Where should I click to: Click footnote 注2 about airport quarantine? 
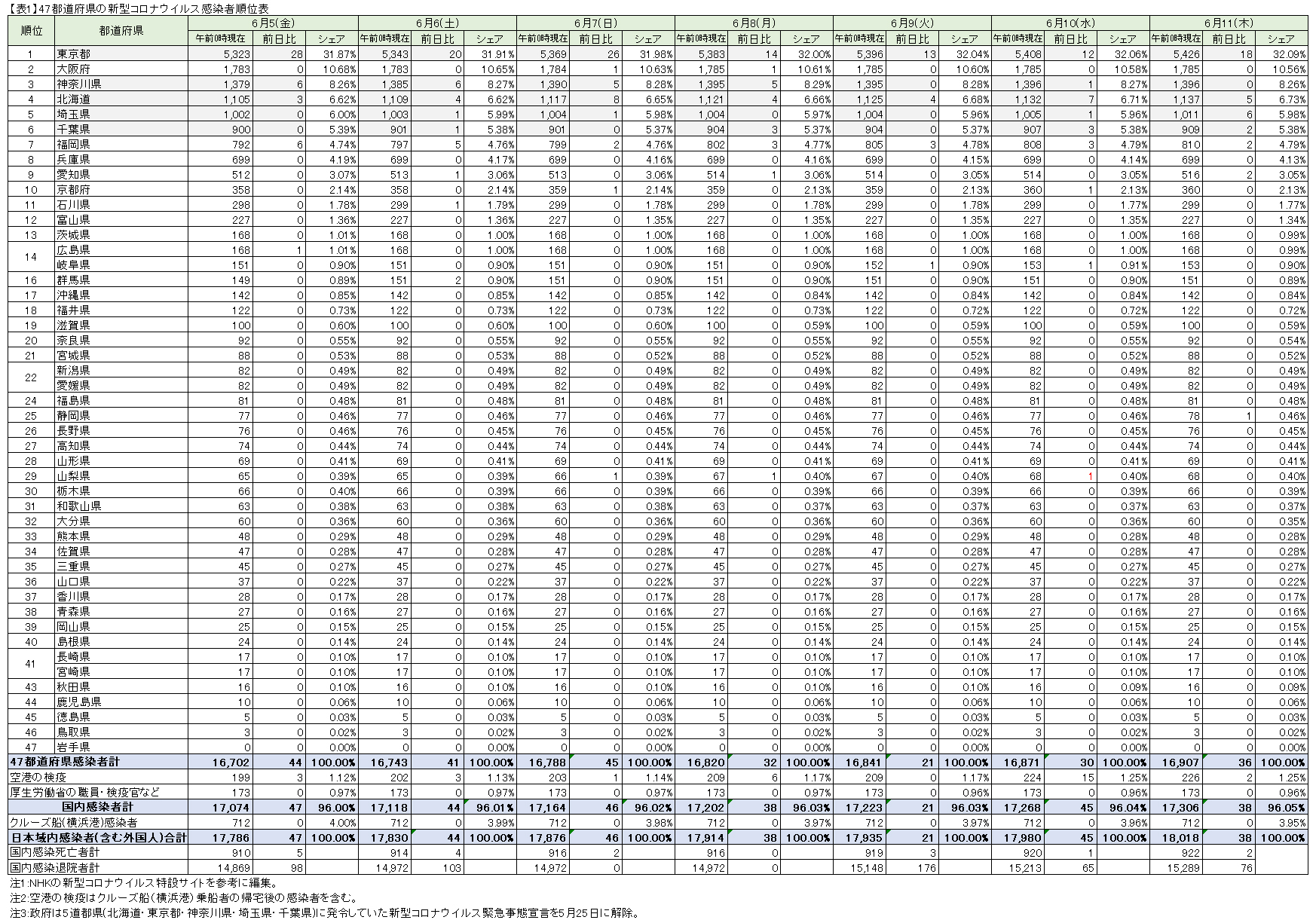183,898
